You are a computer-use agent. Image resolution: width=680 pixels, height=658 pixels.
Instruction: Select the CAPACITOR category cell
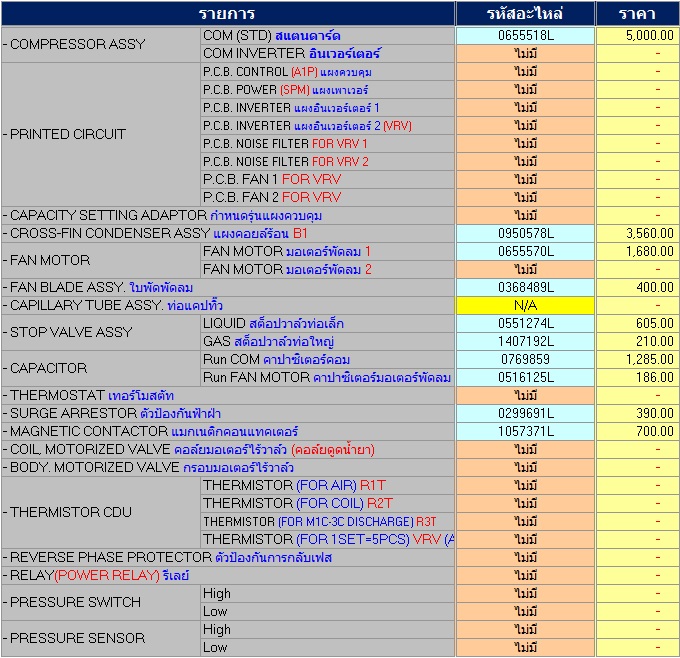(x=101, y=368)
